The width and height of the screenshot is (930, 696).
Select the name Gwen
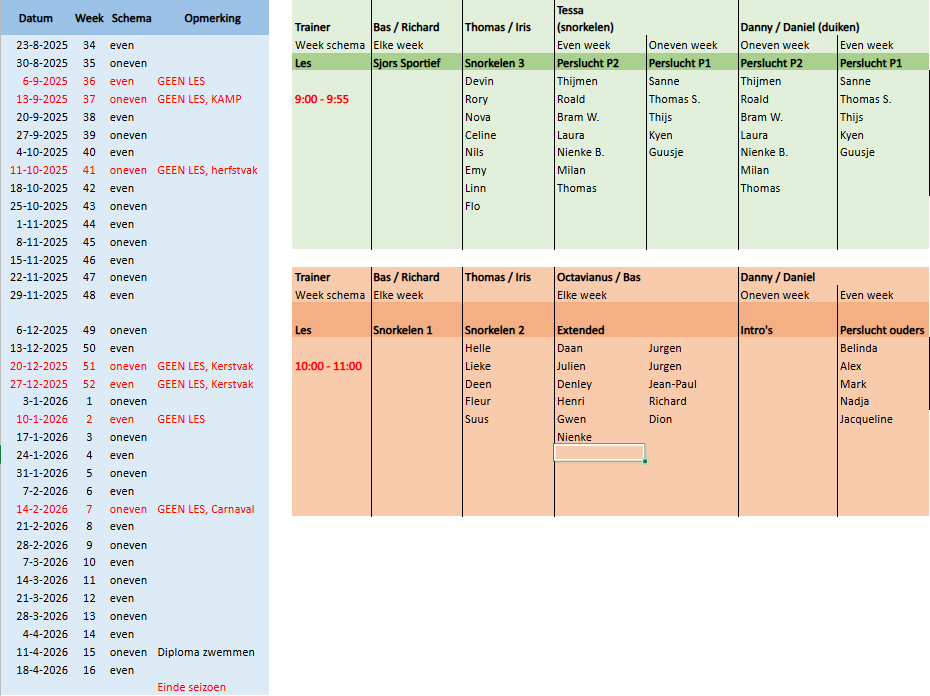571,419
